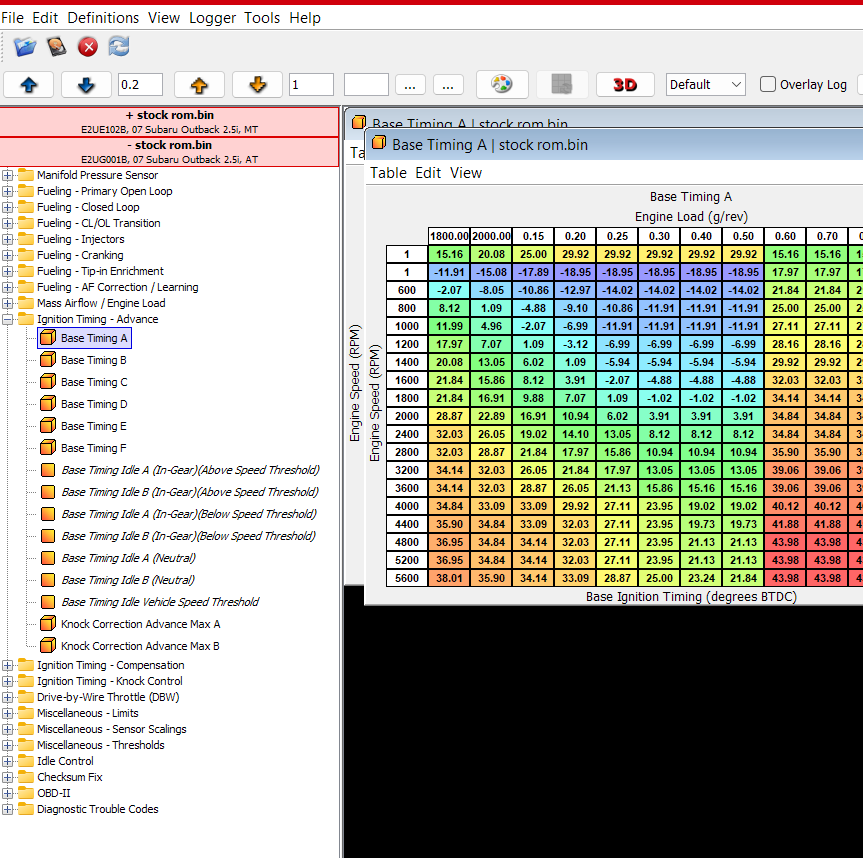Open the table window's Edit menu

[x=428, y=173]
